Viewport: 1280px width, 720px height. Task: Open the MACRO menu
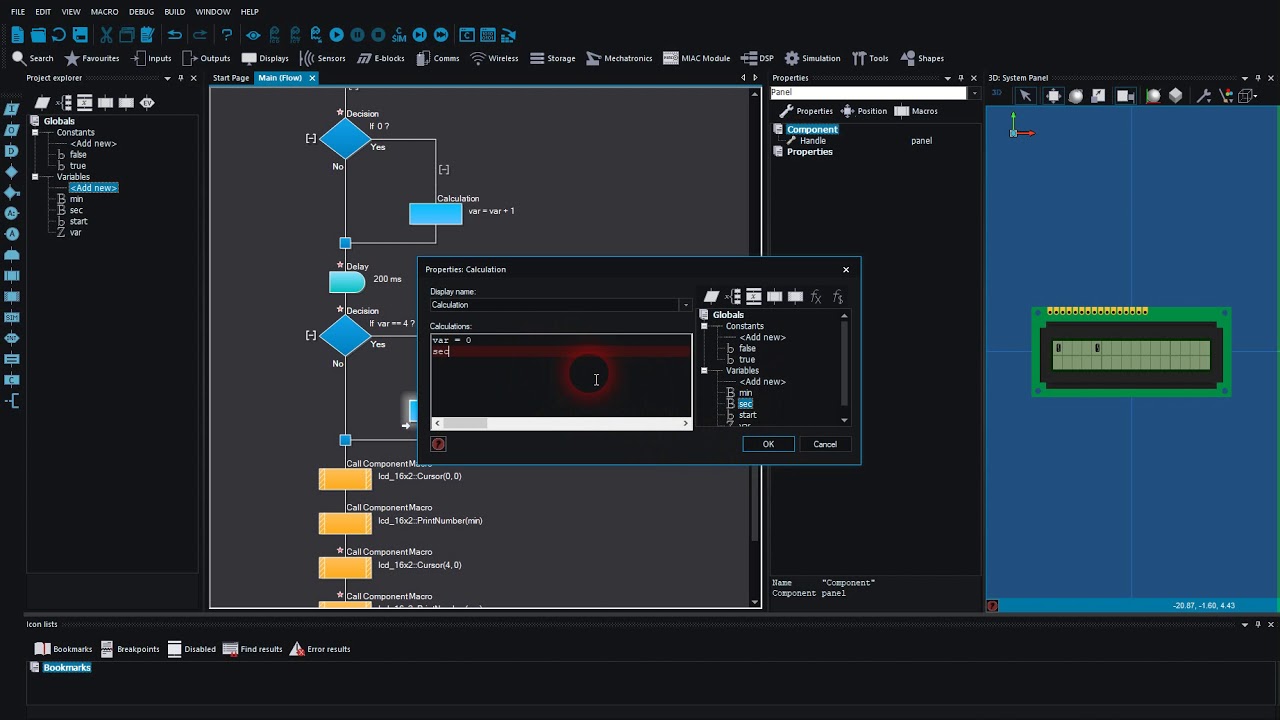[x=104, y=12]
